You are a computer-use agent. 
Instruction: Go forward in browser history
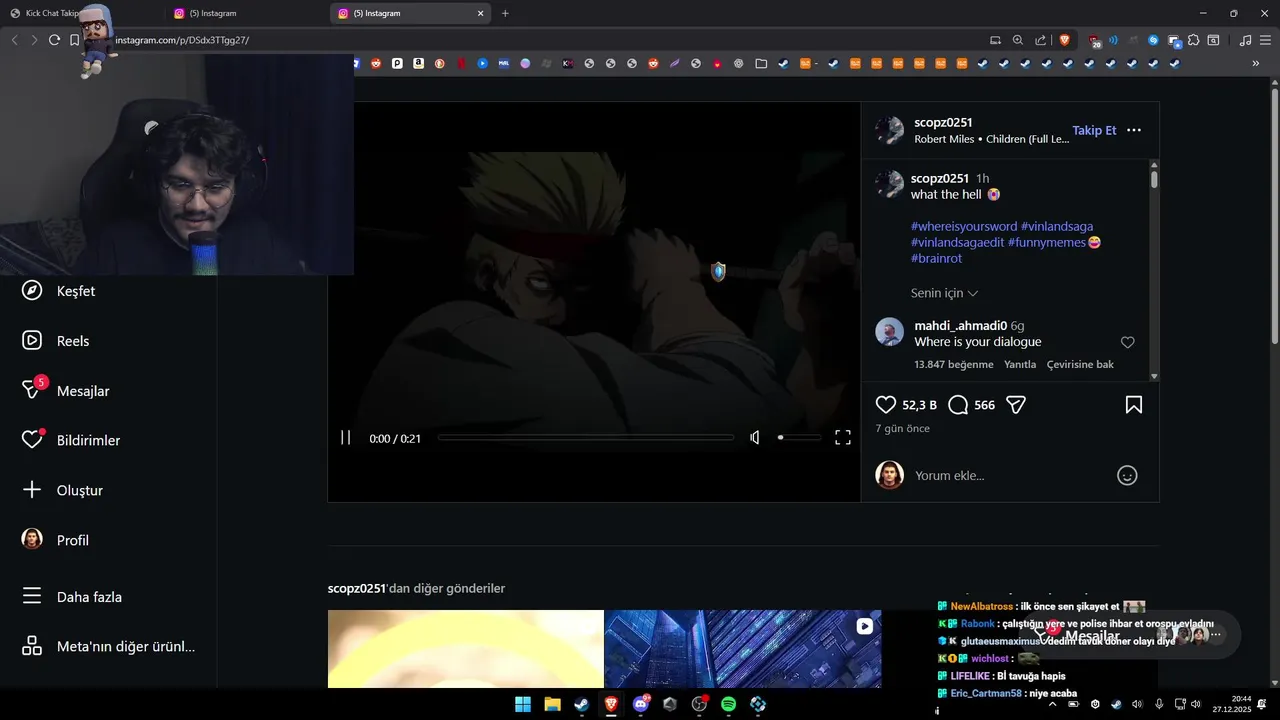(34, 40)
